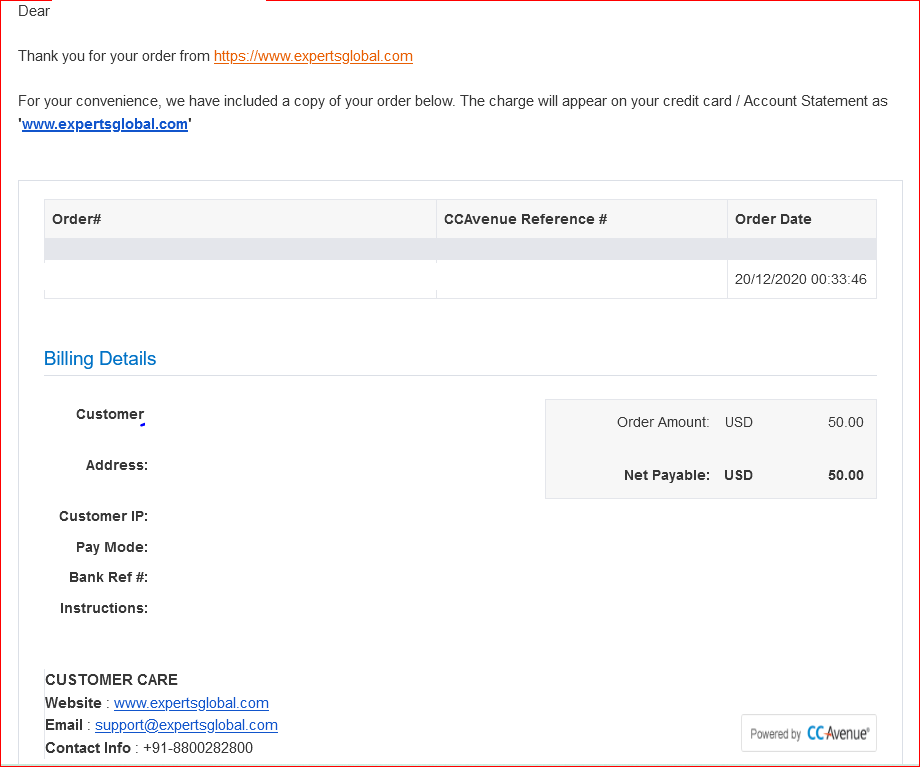Click the Instructions: label
The width and height of the screenshot is (920, 767).
point(104,608)
